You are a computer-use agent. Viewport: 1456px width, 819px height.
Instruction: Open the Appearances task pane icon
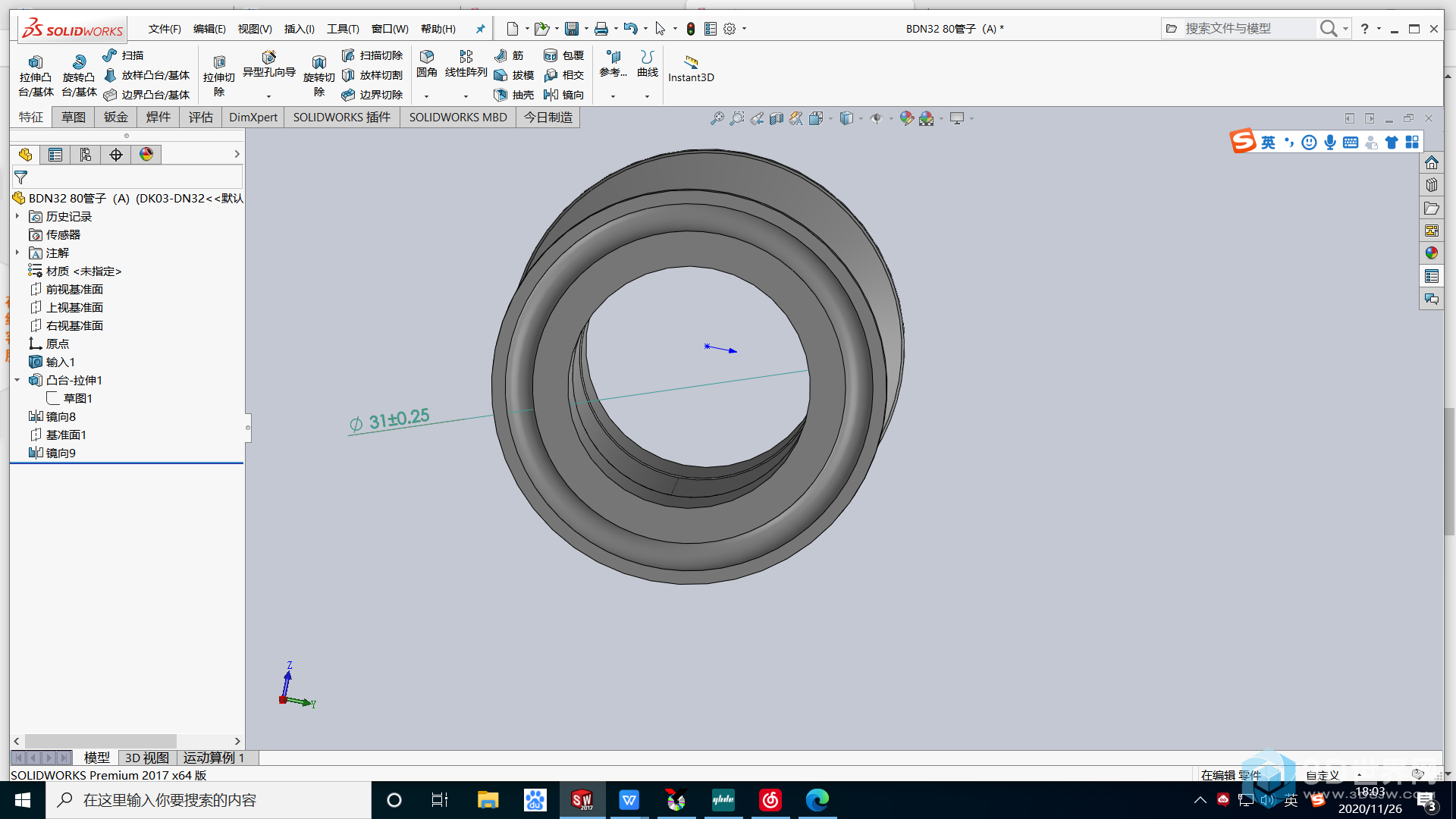coord(1431,253)
